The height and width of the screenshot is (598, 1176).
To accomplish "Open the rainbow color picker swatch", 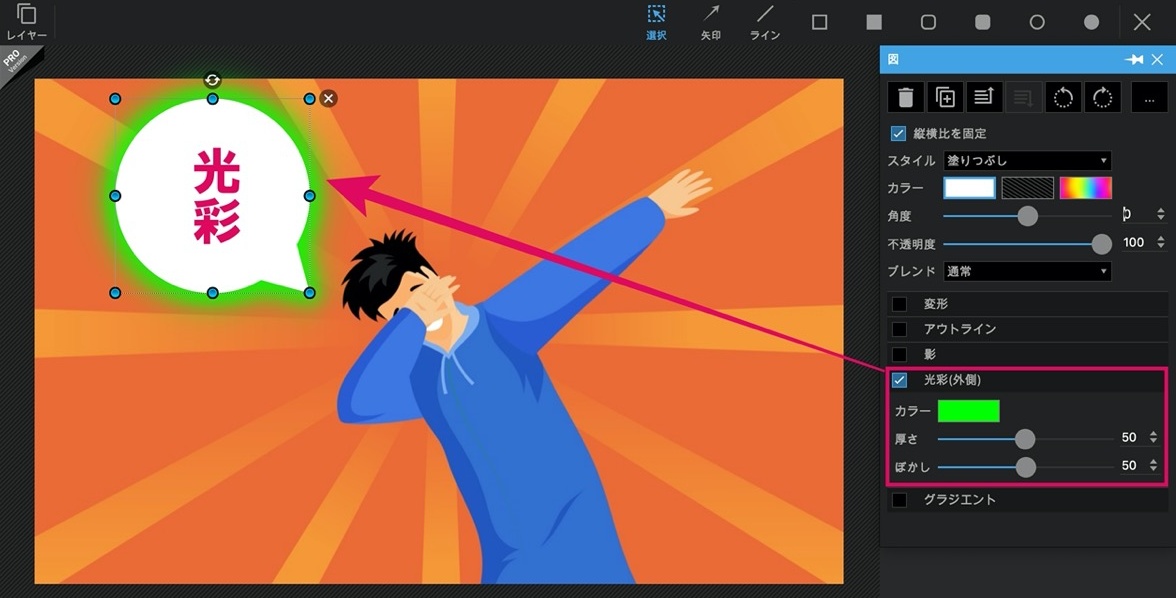I will point(1085,188).
